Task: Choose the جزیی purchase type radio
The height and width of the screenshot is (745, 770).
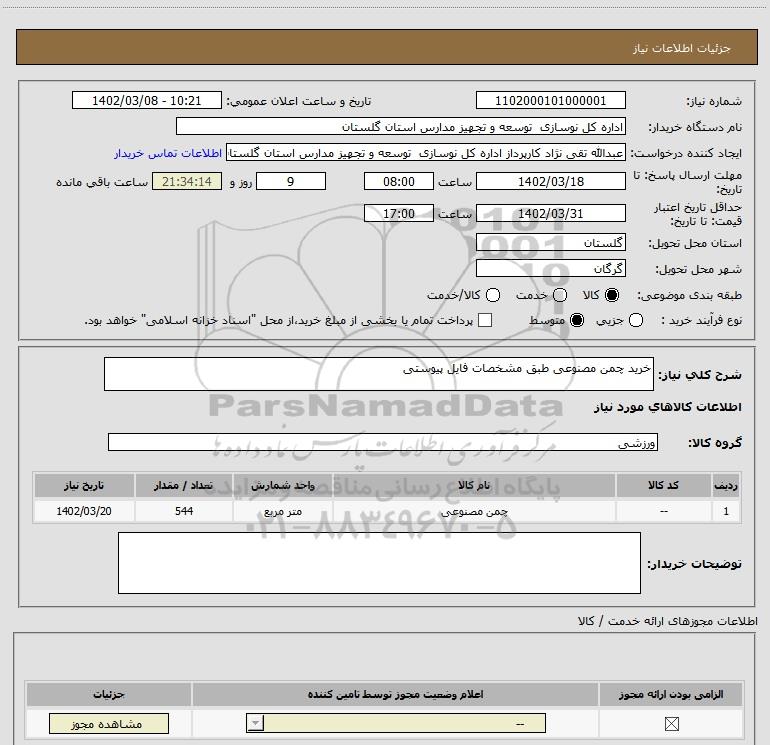Action: (x=635, y=320)
